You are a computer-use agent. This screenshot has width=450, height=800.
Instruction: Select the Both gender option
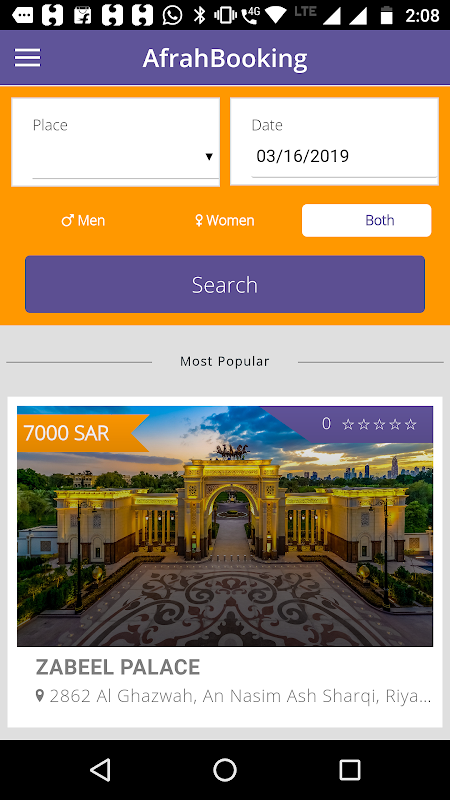coord(366,220)
